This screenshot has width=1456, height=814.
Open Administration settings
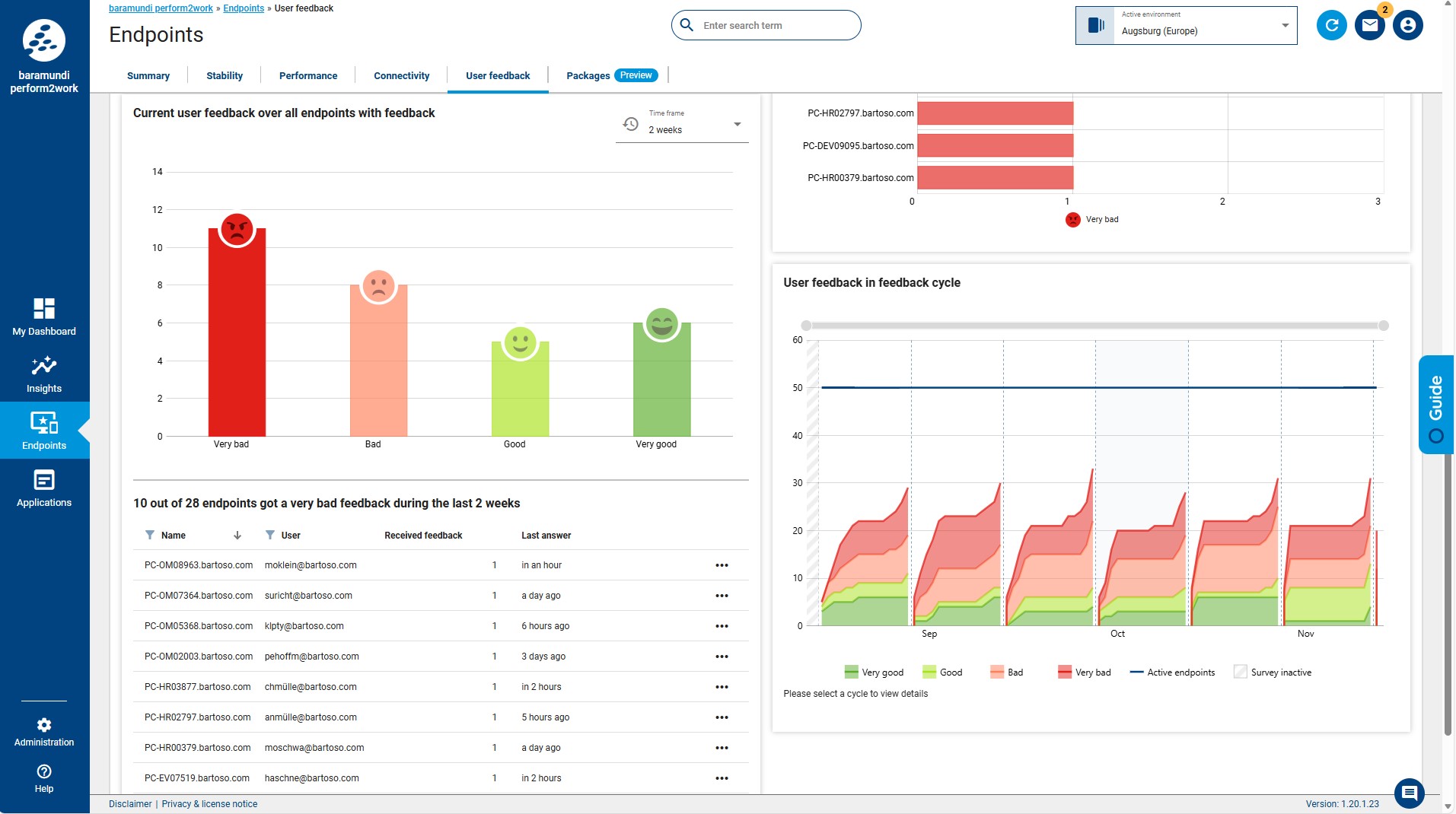tap(44, 732)
